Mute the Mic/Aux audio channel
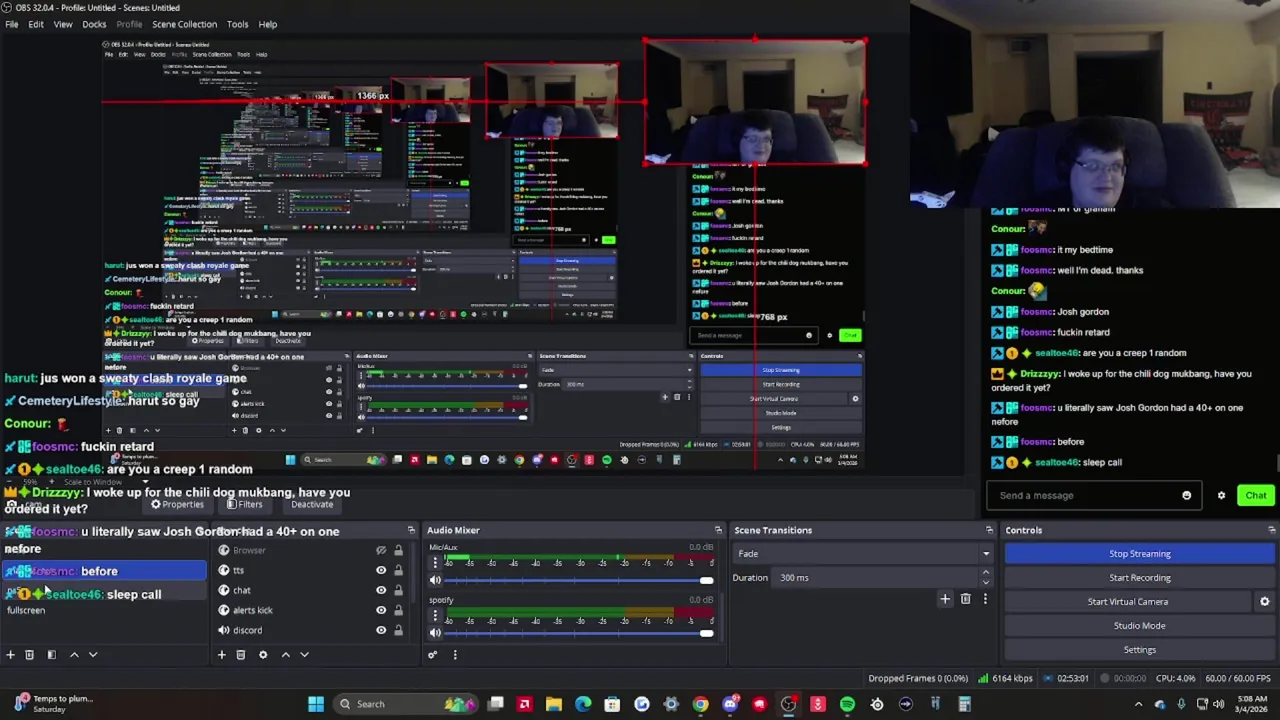The width and height of the screenshot is (1280, 720). (x=435, y=580)
